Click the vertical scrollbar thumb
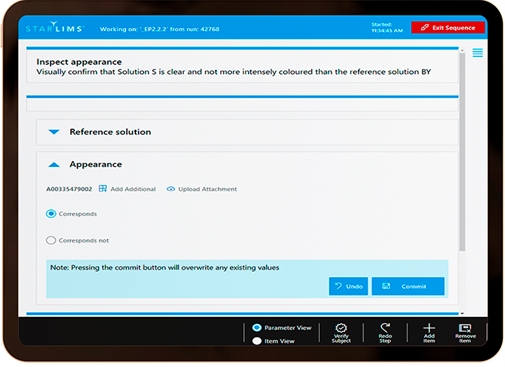The image size is (505, 367). [462, 152]
